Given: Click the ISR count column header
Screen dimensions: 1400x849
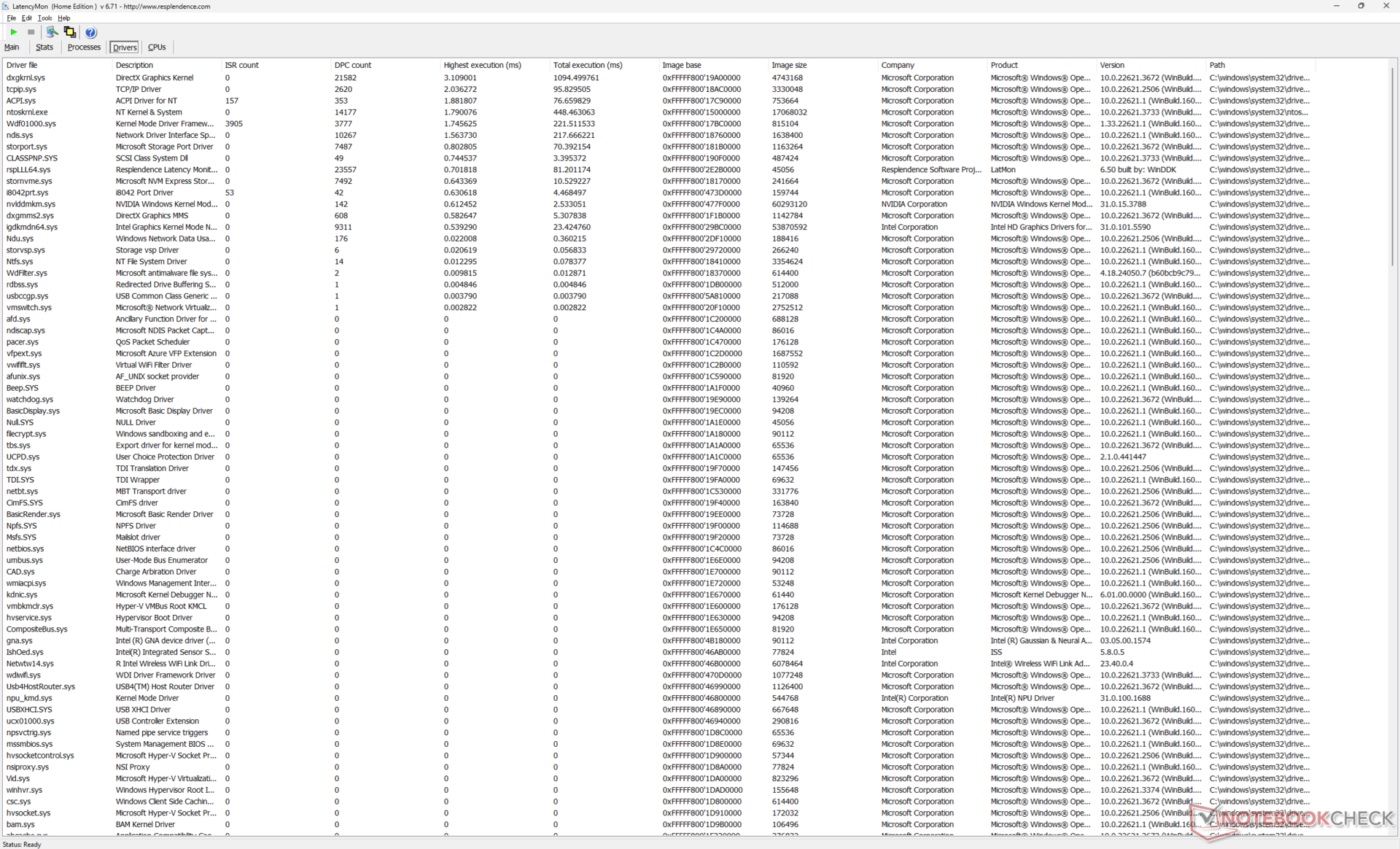Looking at the screenshot, I should [x=241, y=65].
